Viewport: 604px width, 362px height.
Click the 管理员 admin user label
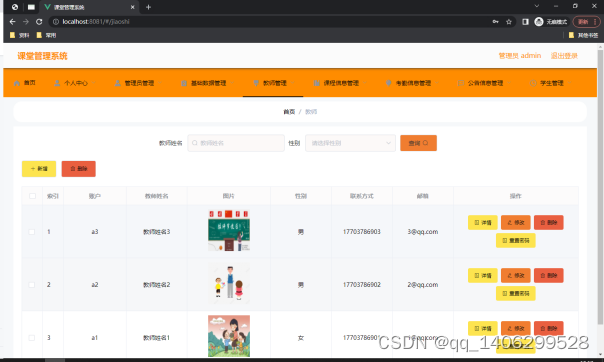[520, 56]
